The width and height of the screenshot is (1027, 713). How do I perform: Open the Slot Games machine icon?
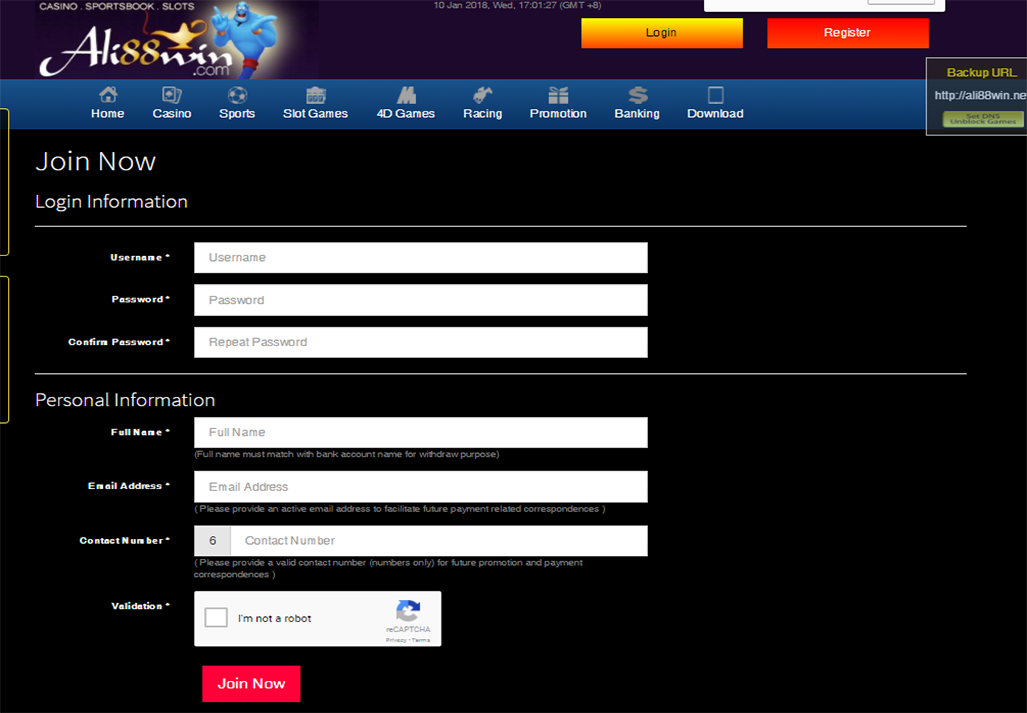(316, 96)
